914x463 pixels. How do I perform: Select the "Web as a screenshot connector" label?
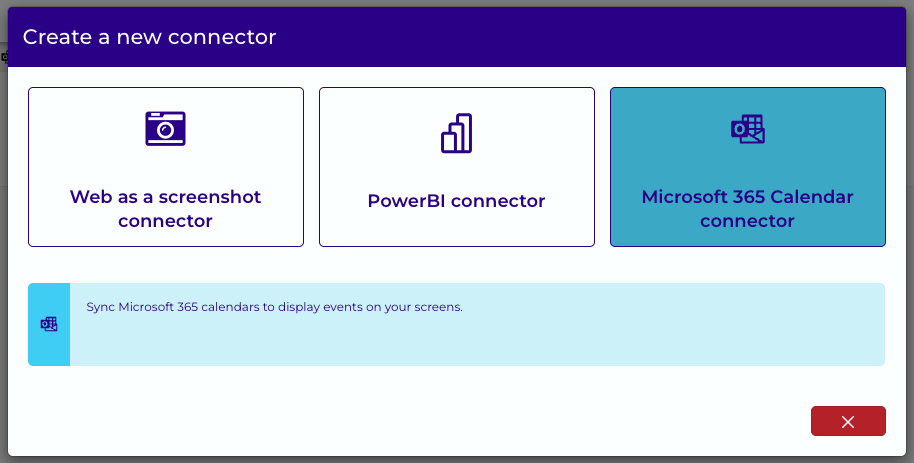coord(166,209)
